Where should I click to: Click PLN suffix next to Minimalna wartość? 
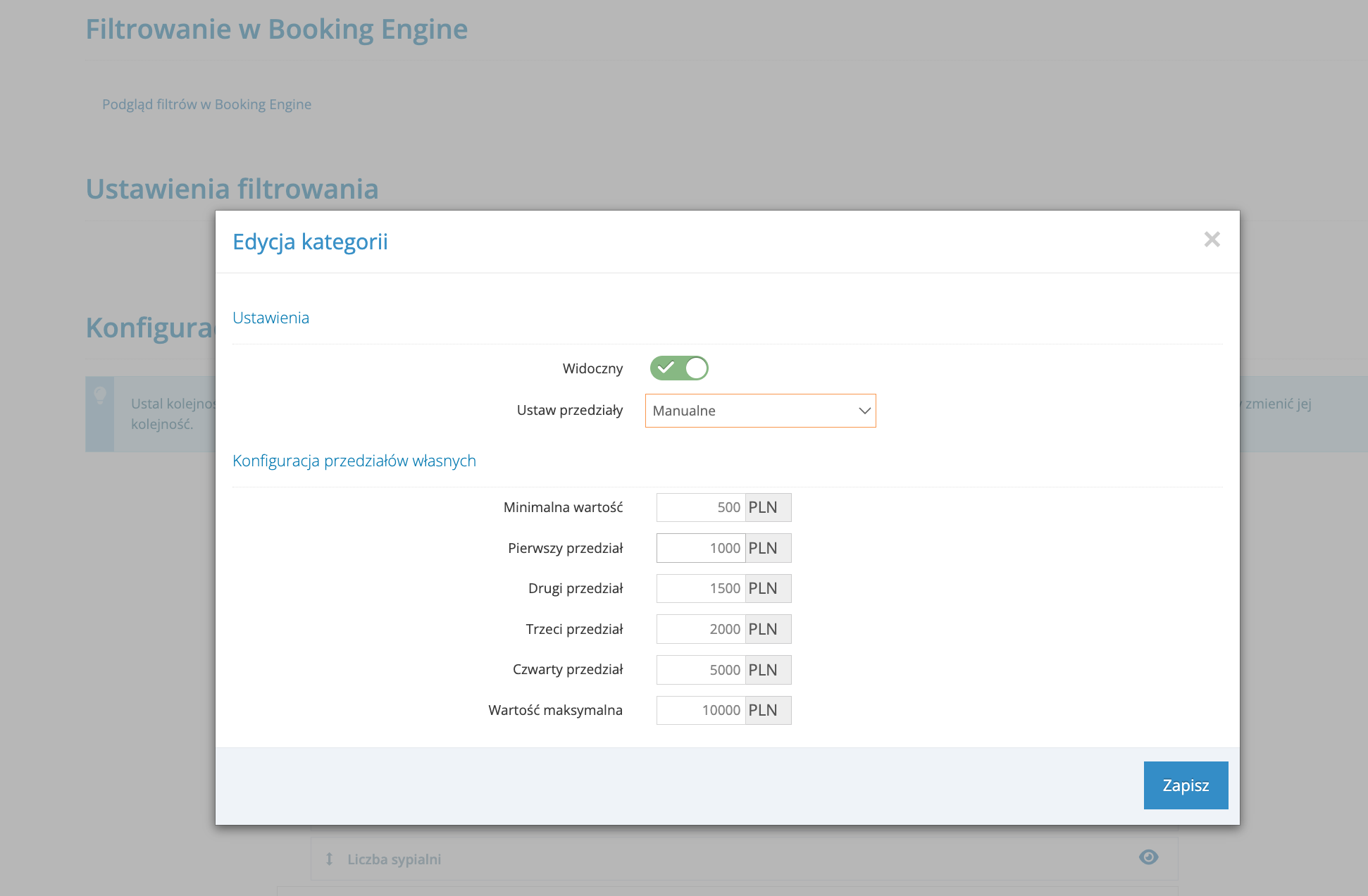click(768, 507)
